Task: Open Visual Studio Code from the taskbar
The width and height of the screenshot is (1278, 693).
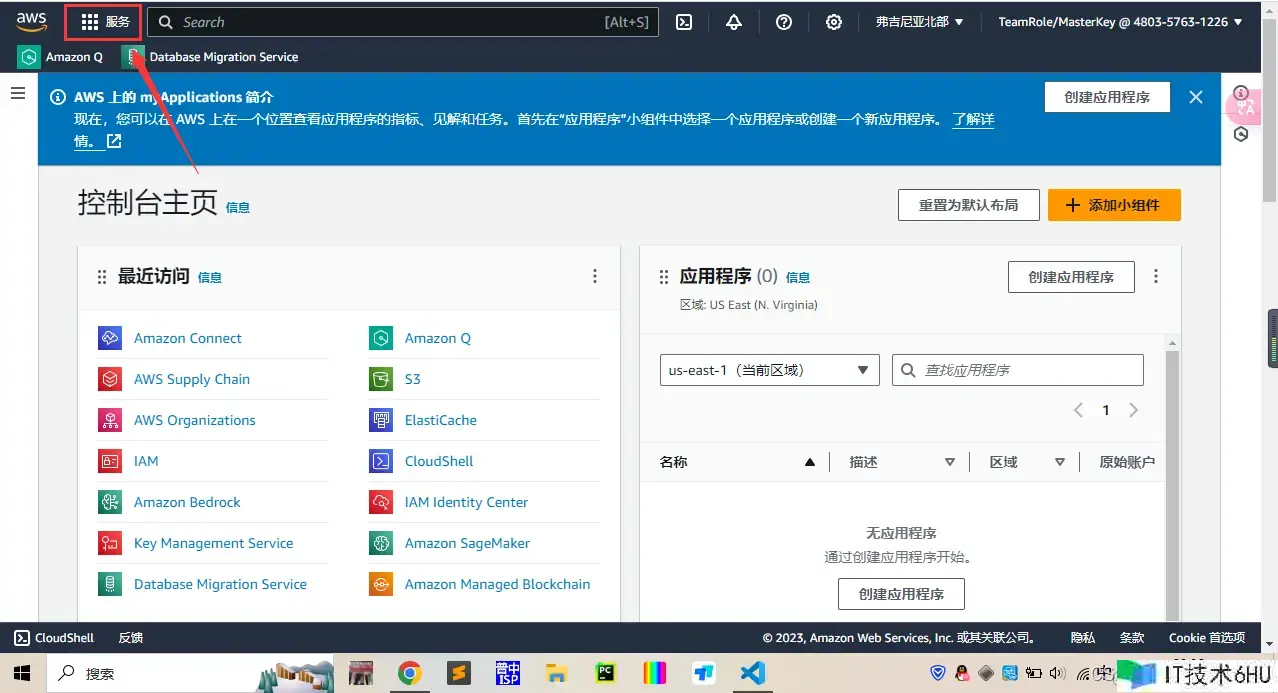Action: (x=752, y=673)
